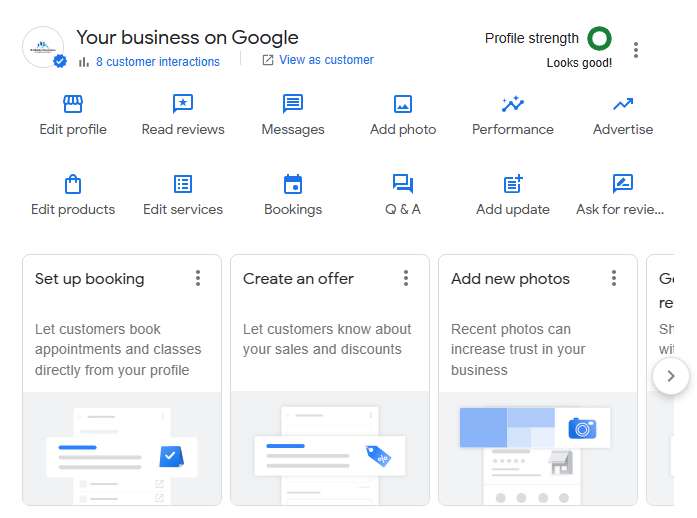697x518 pixels.
Task: Click the Add photo icon
Action: [403, 104]
